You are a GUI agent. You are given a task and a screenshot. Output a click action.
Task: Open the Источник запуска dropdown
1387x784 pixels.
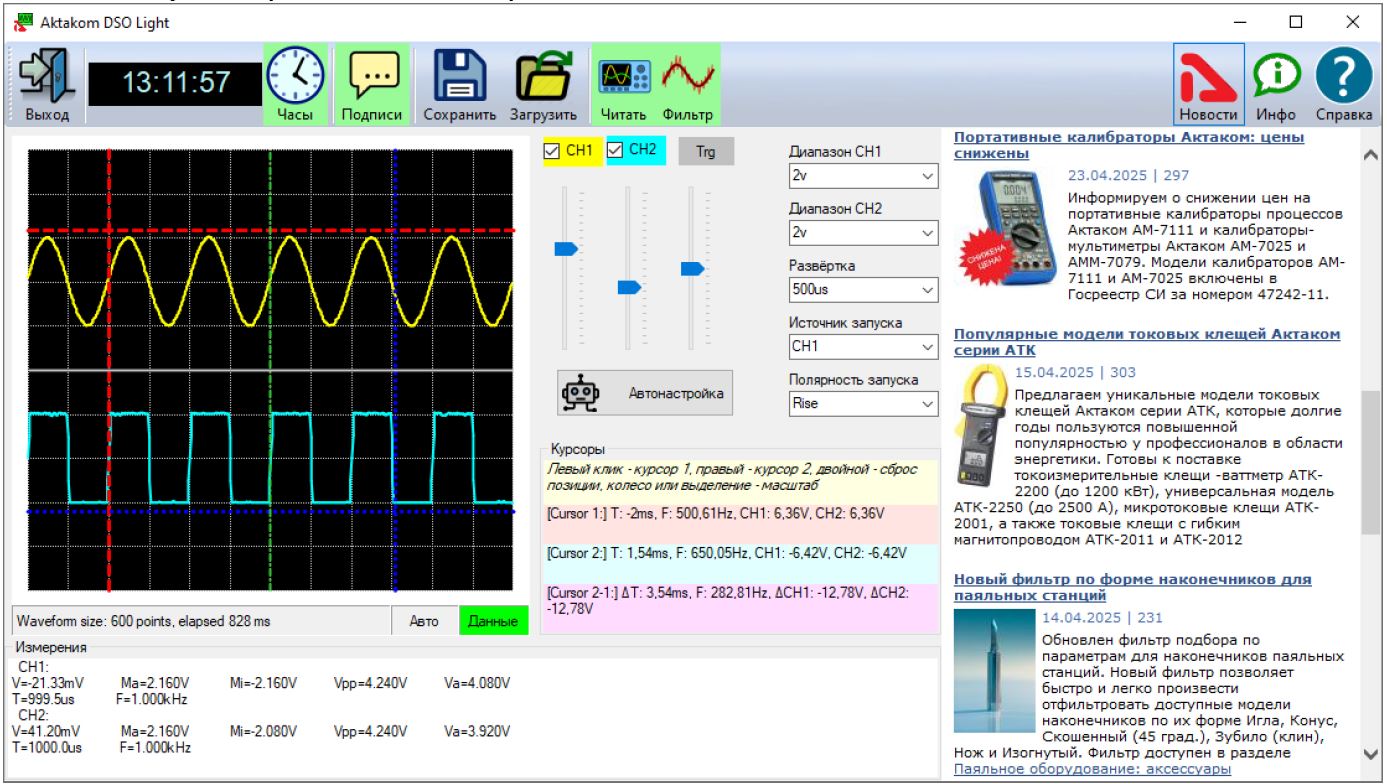coord(862,347)
